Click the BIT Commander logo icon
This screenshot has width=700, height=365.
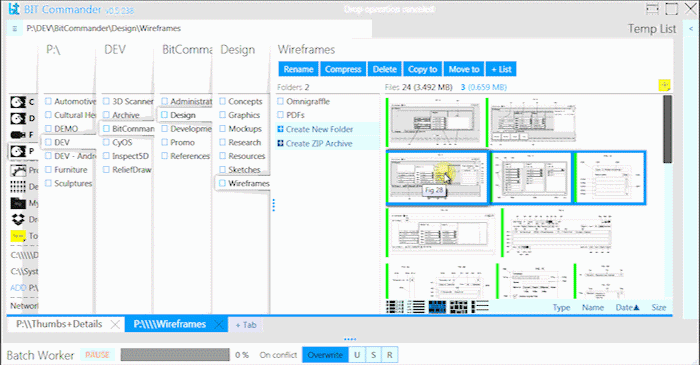(x=14, y=8)
